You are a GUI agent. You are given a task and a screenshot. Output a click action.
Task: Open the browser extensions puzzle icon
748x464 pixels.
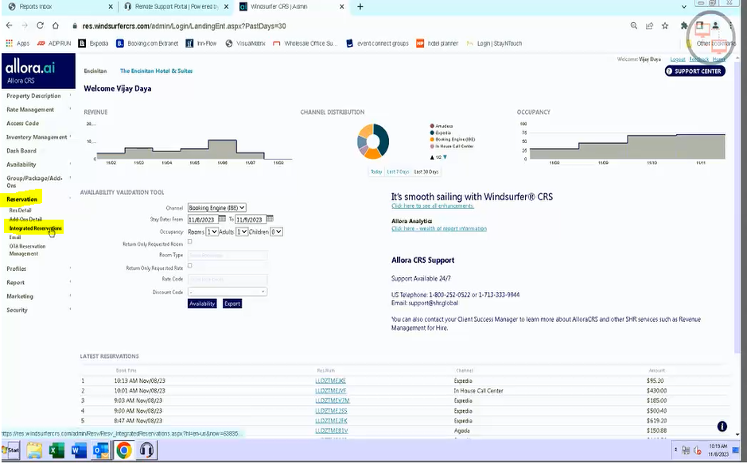684,26
